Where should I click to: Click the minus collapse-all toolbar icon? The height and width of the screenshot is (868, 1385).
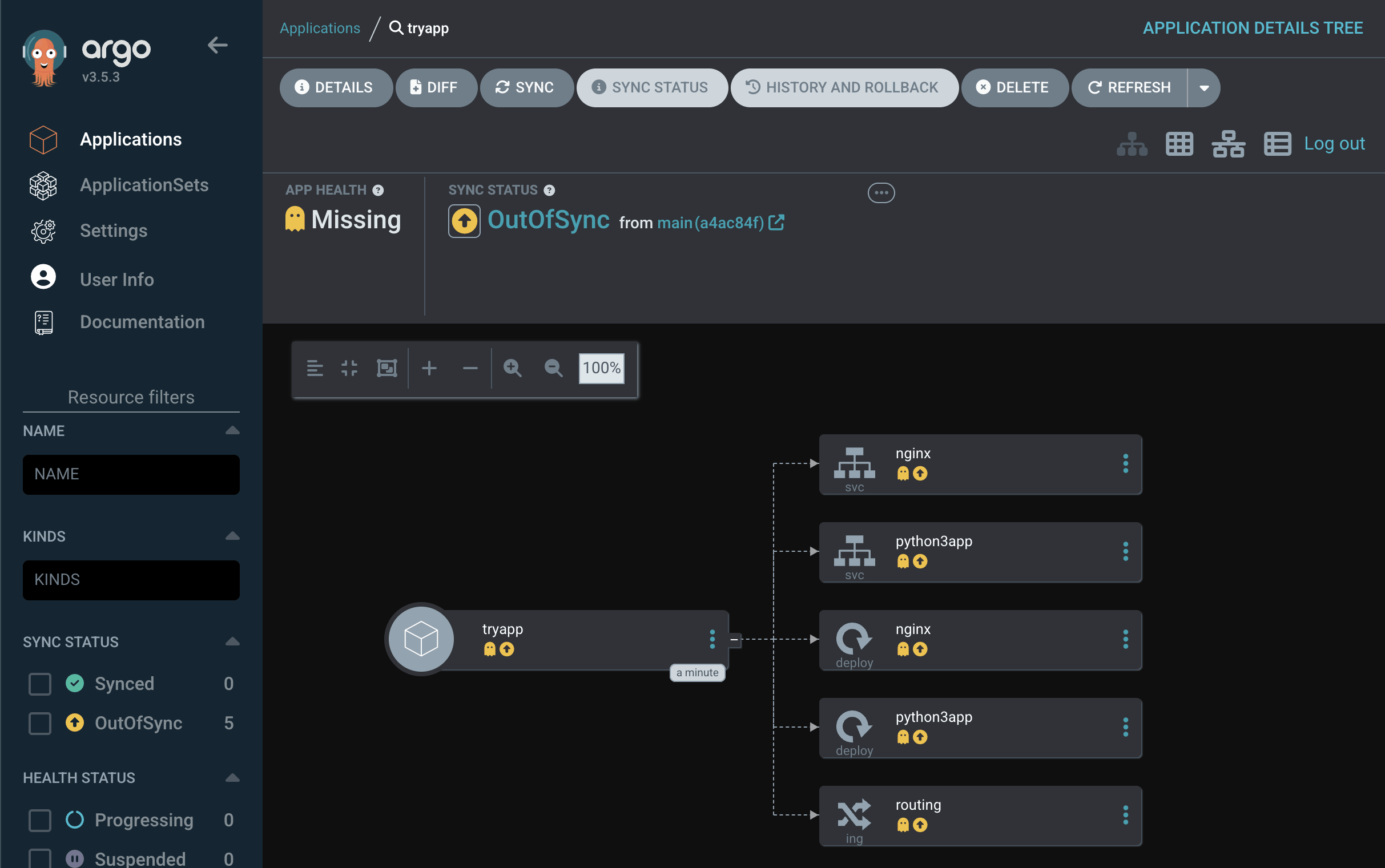(x=470, y=368)
